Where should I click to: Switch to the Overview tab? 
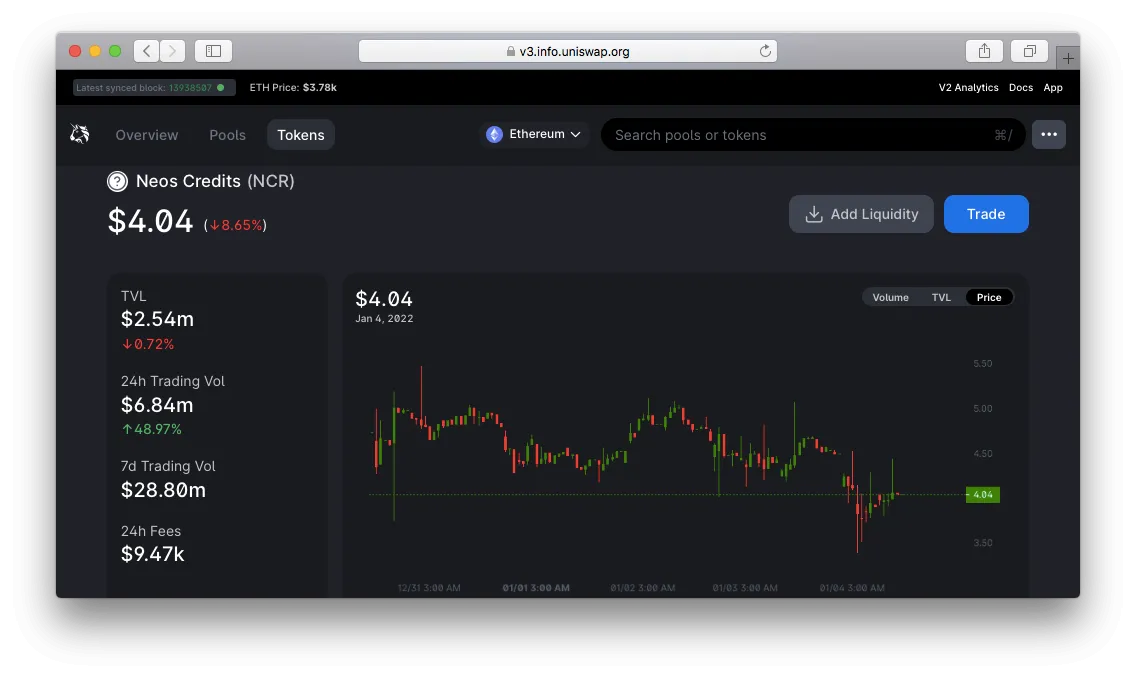[x=146, y=135]
